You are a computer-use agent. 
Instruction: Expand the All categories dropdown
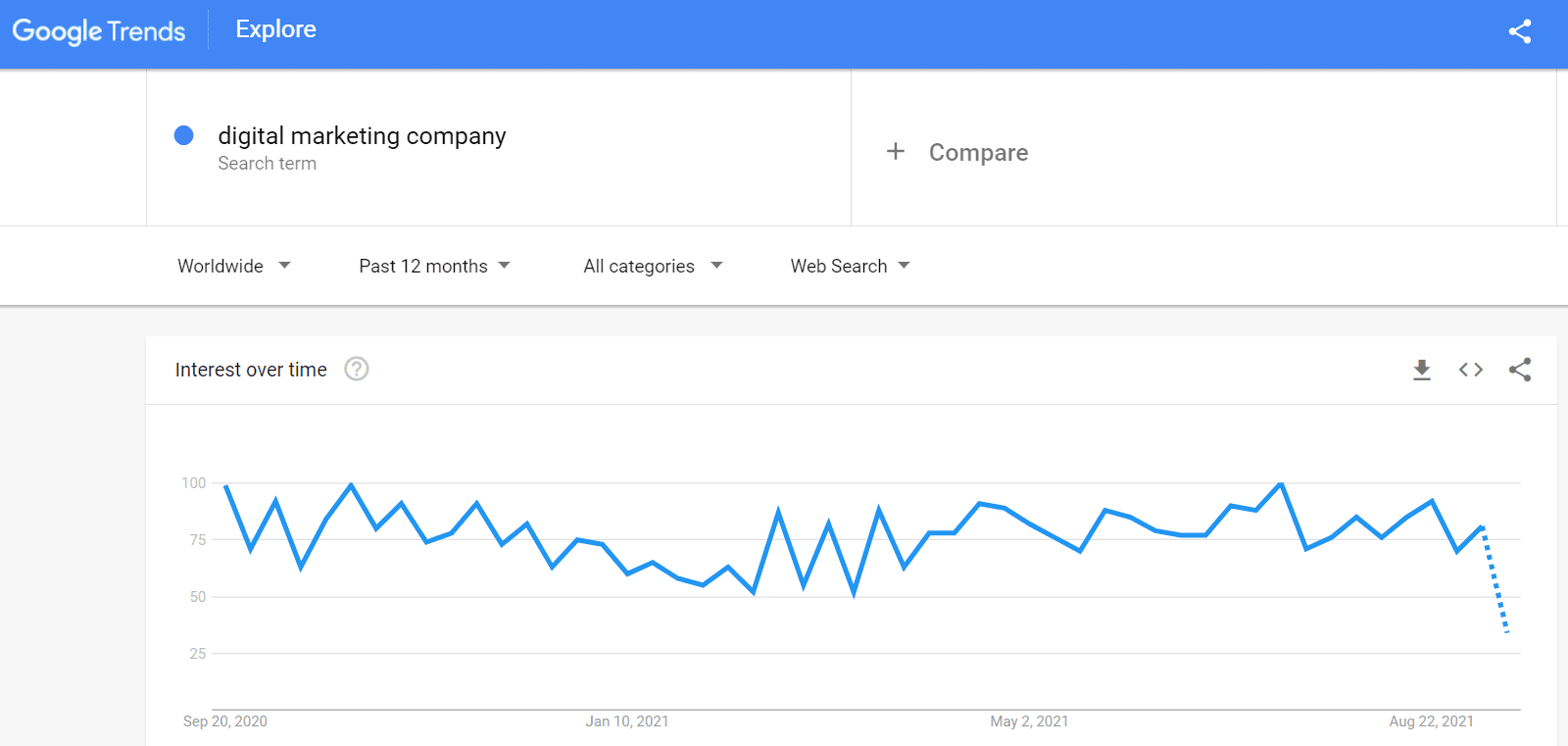pyautogui.click(x=653, y=266)
